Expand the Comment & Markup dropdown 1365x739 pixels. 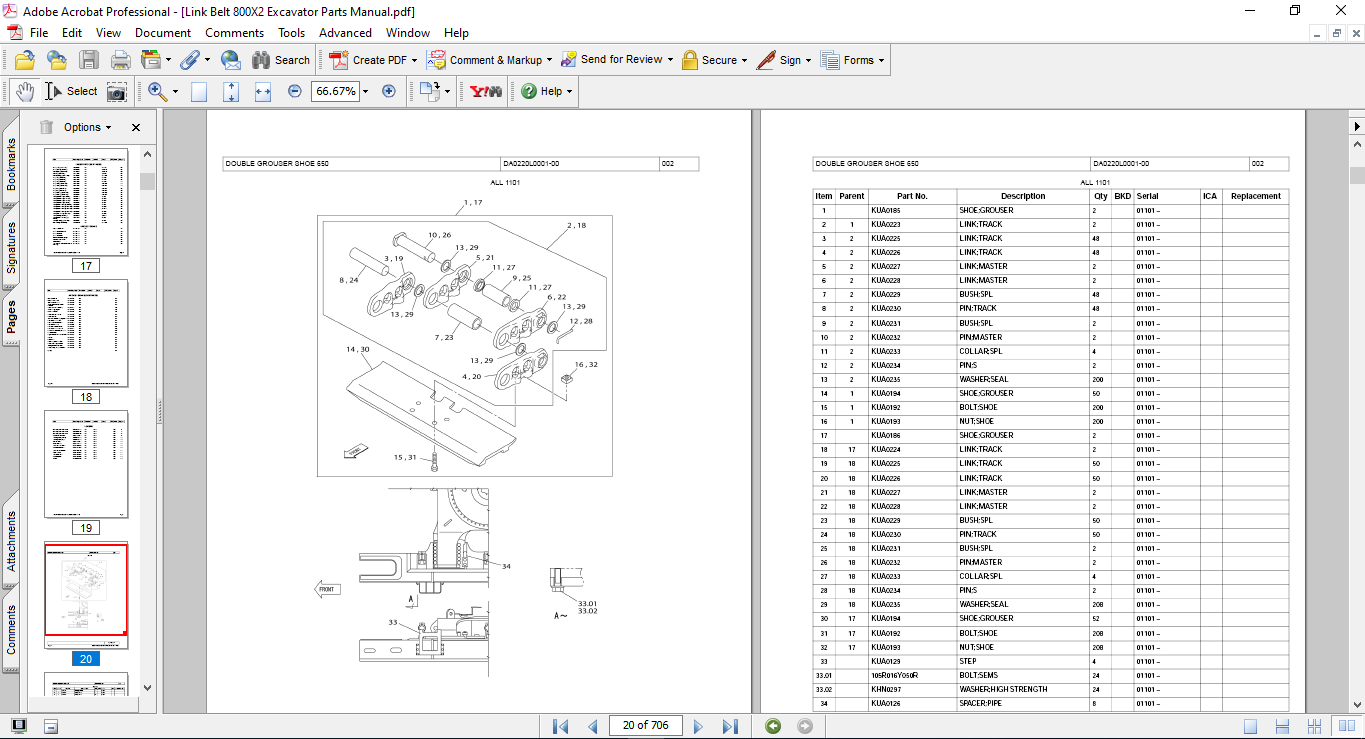tap(549, 60)
